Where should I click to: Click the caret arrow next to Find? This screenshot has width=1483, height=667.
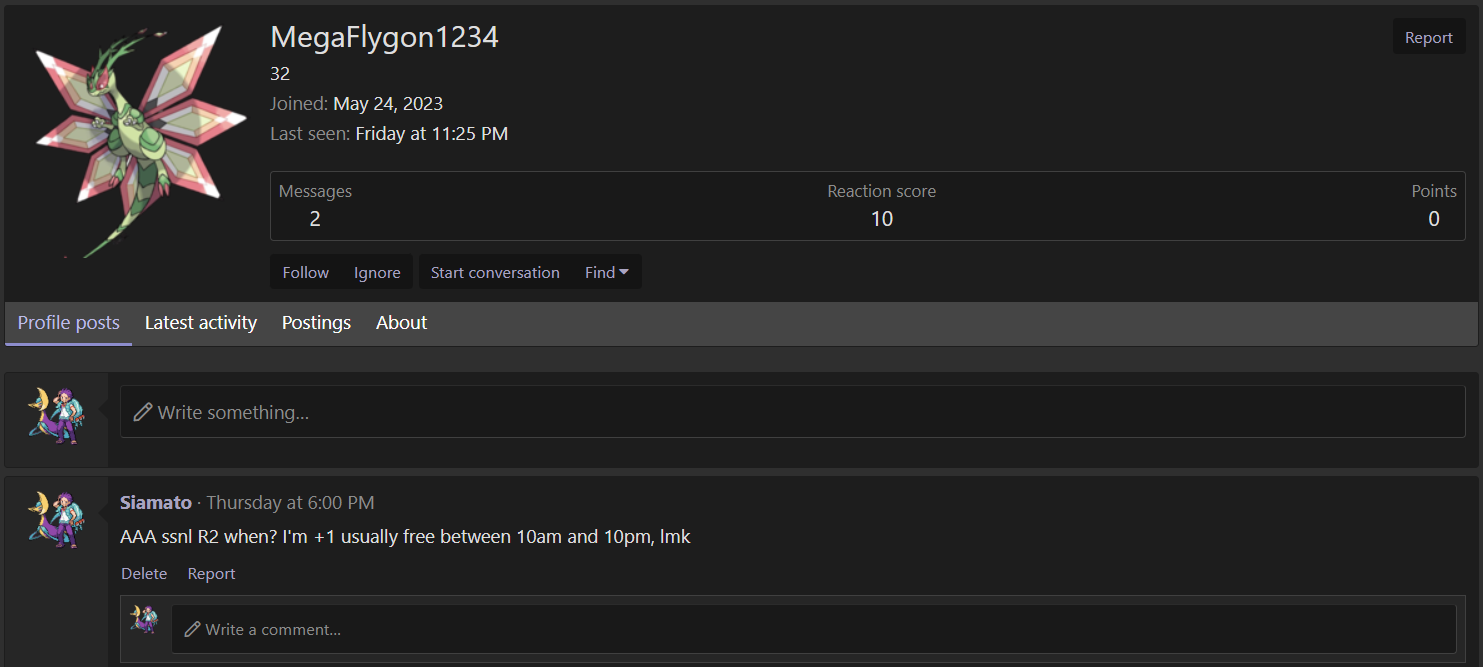[624, 272]
